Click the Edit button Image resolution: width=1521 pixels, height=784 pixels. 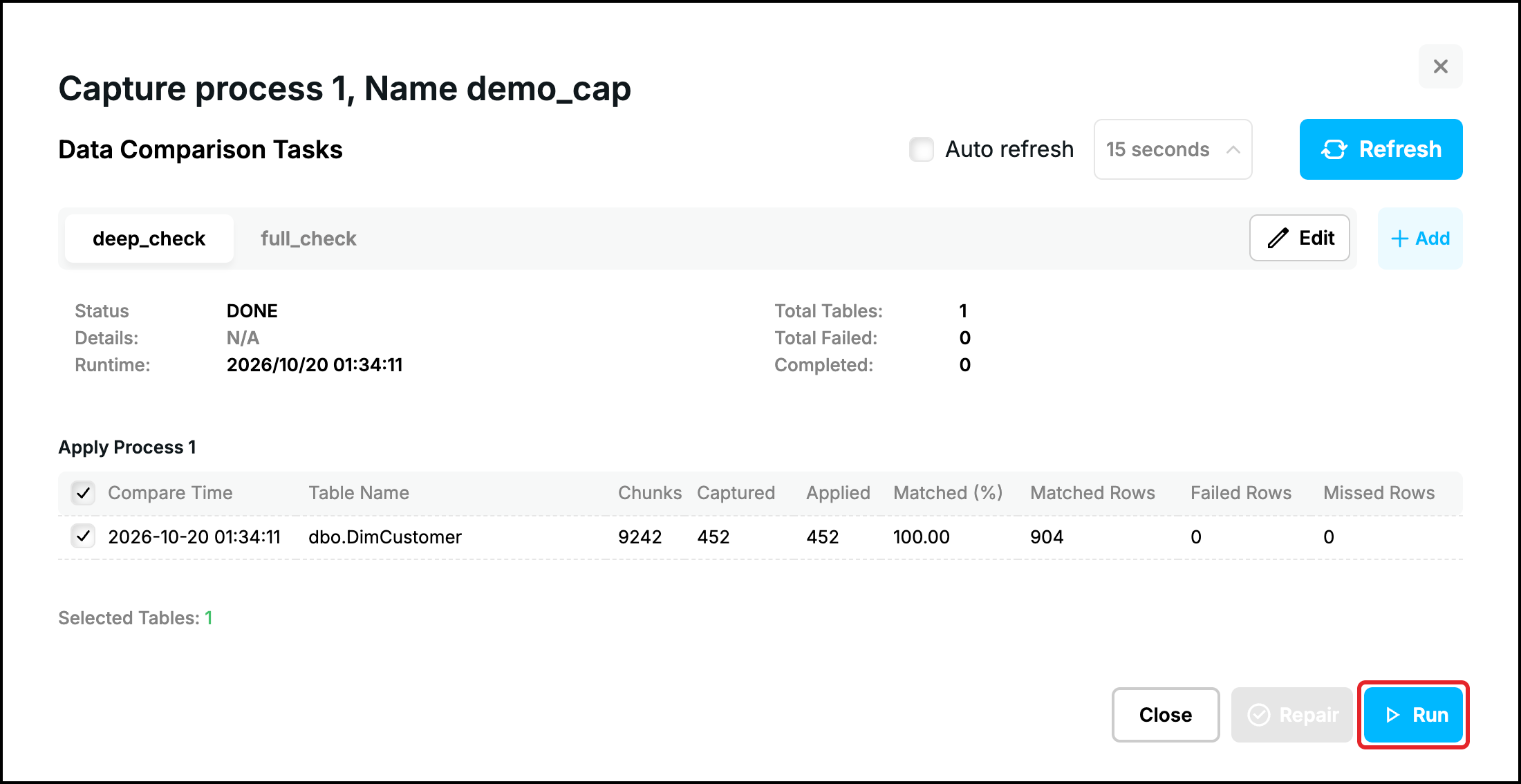[x=1300, y=238]
